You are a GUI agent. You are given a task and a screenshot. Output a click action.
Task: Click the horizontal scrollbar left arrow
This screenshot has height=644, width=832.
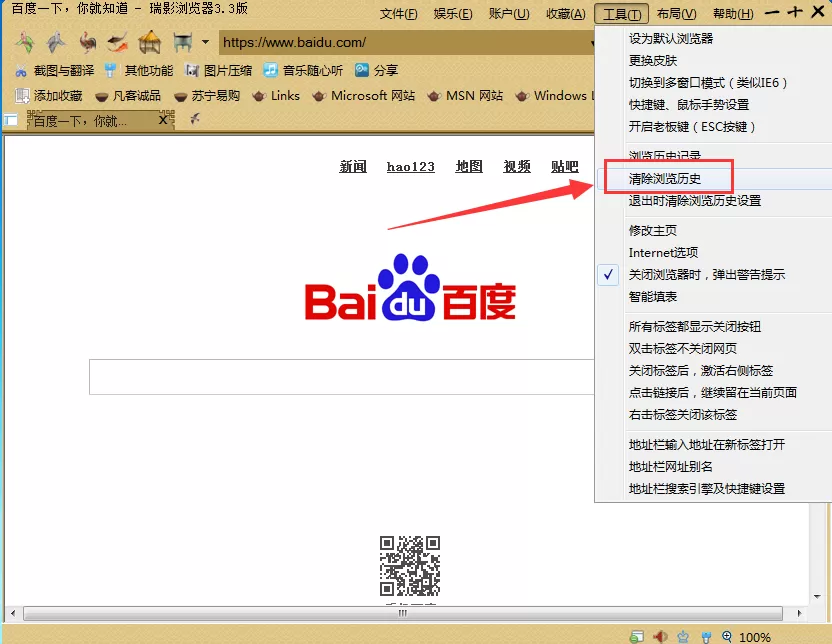(13, 614)
